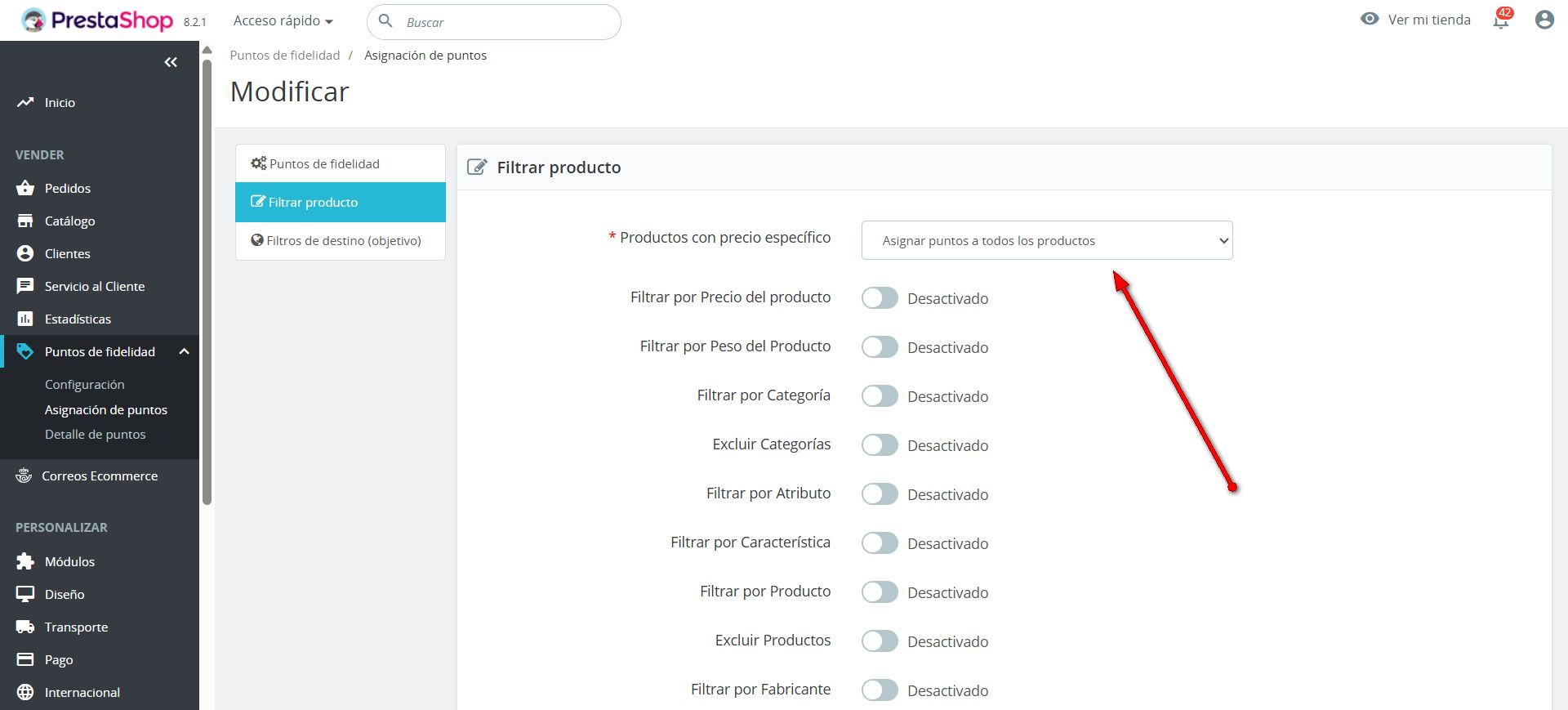Open Productos con precio específico dropdown
This screenshot has height=710, width=1568.
click(1046, 240)
